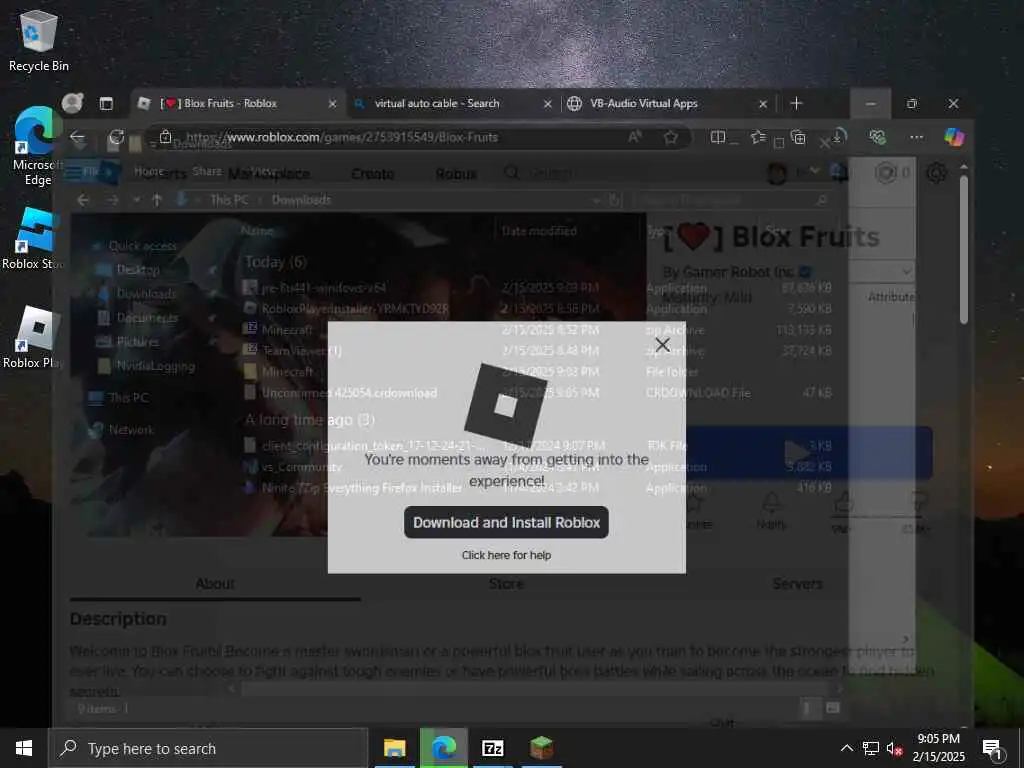Image resolution: width=1024 pixels, height=768 pixels.
Task: Open Copilot in Edge toolbar
Action: (x=954, y=137)
